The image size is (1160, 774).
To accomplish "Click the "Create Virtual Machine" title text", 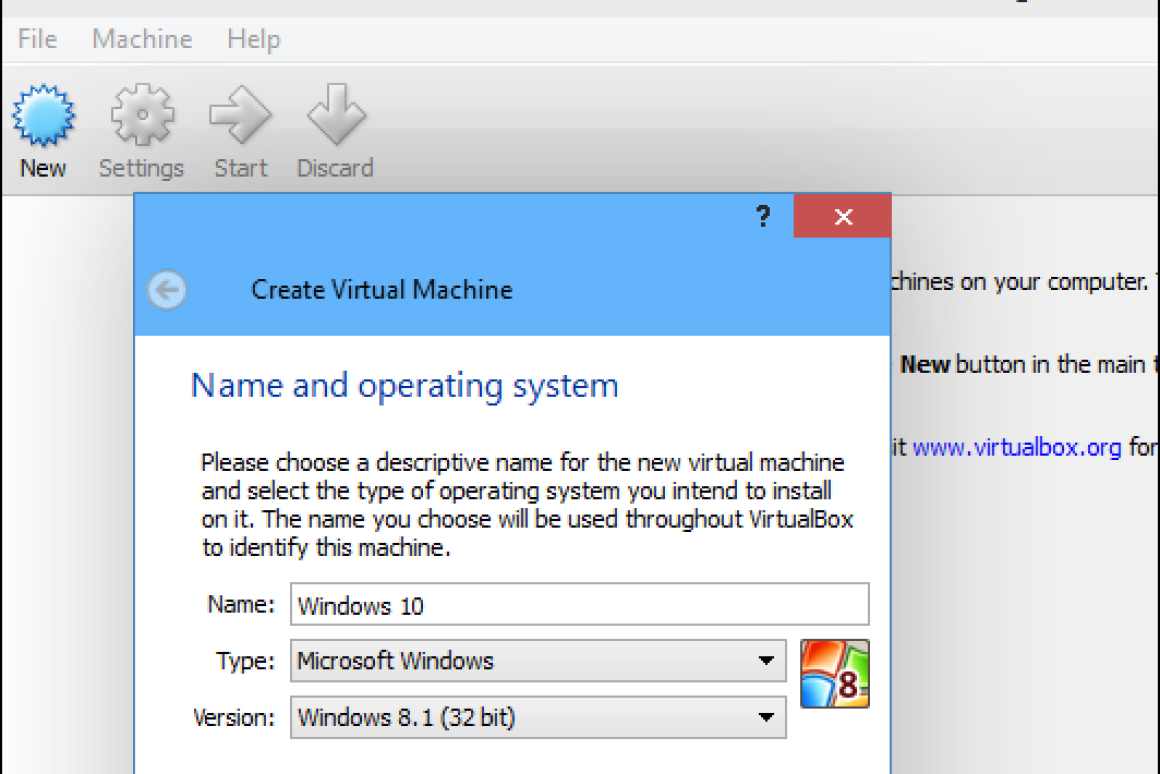I will (x=381, y=290).
